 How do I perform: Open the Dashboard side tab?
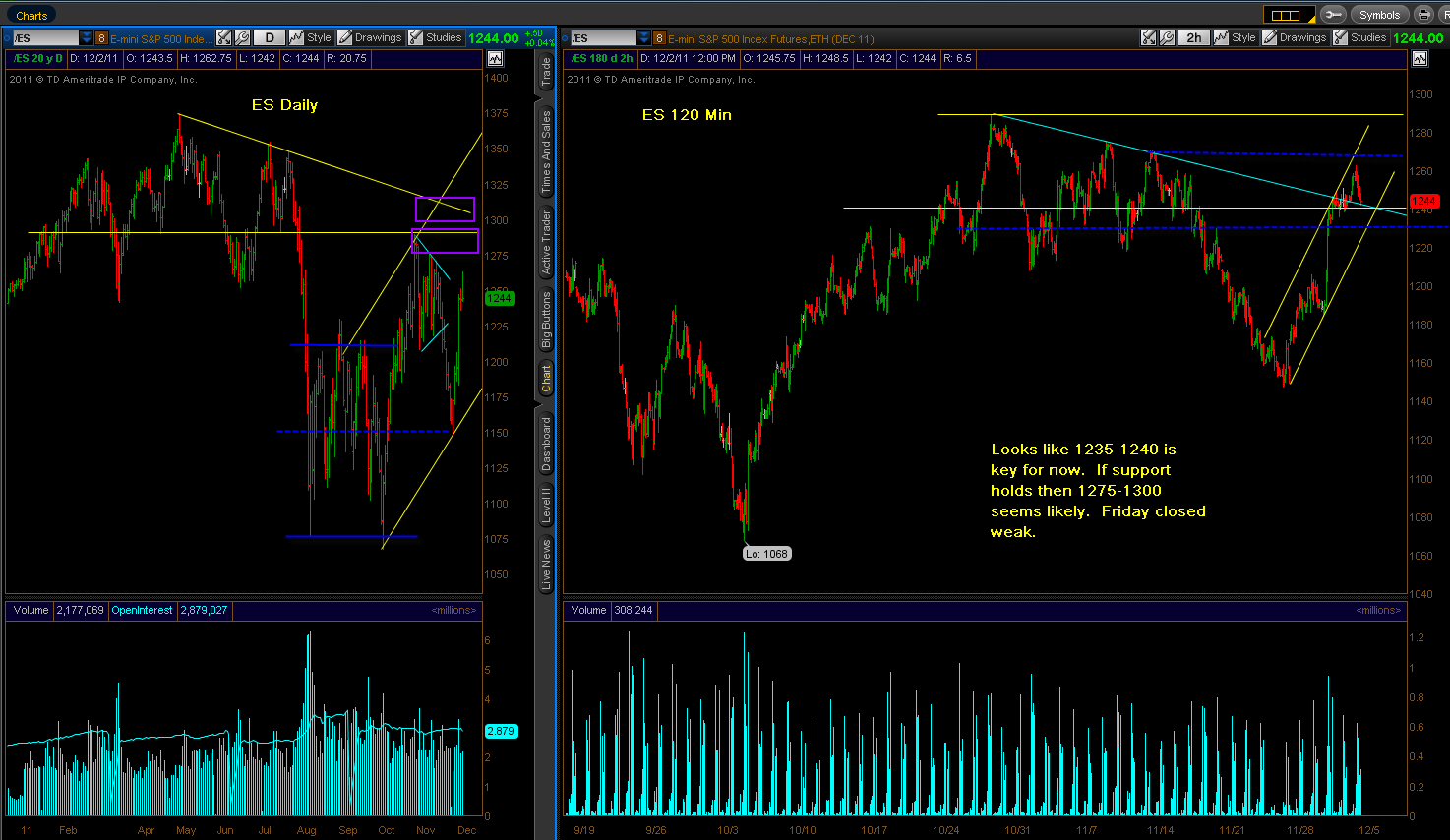546,445
